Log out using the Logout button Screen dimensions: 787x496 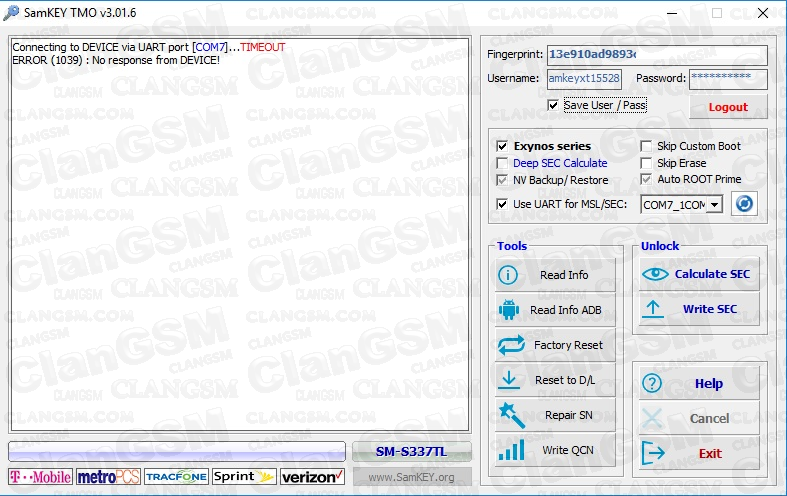728,107
